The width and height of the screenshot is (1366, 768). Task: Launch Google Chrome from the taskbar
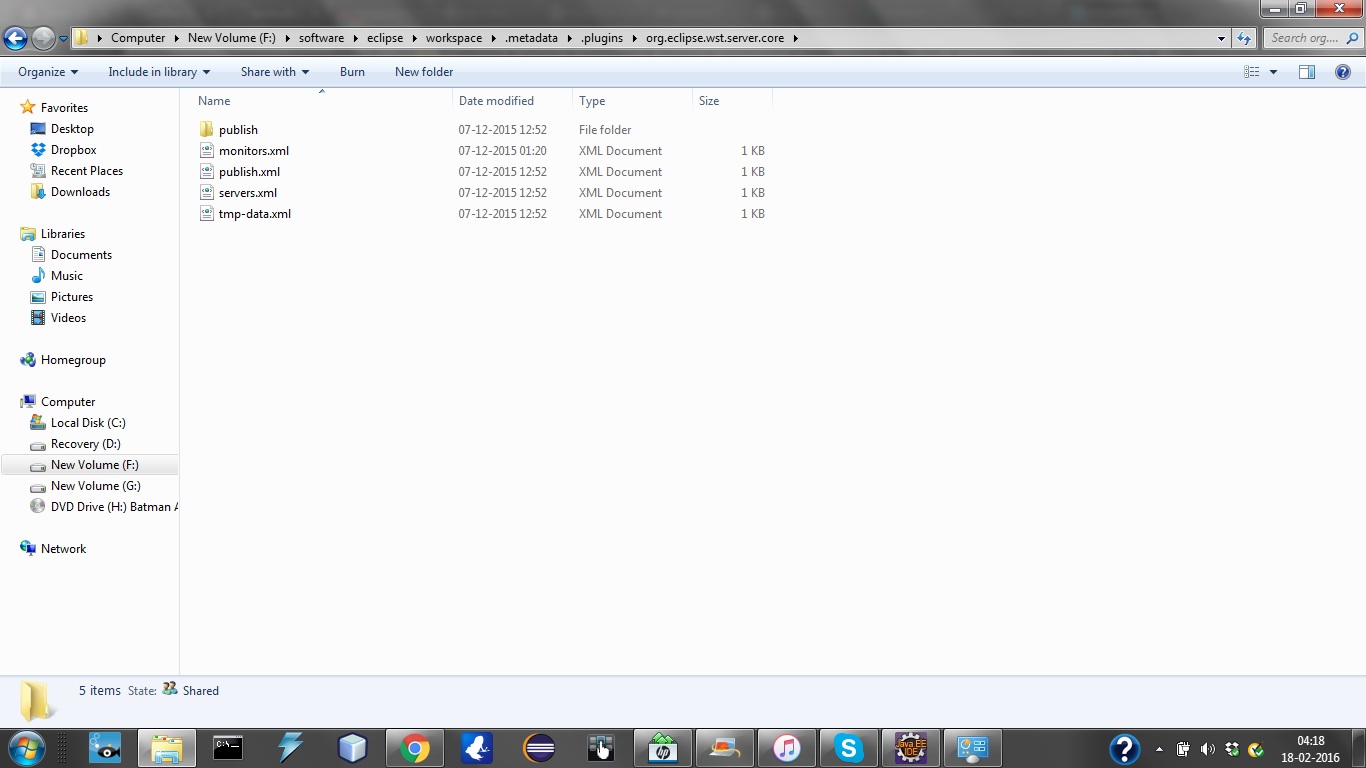pos(414,748)
